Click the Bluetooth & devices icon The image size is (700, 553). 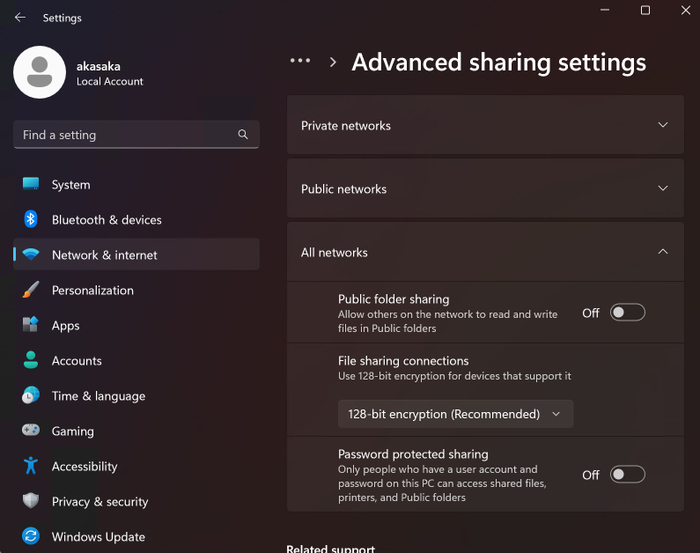pyautogui.click(x=31, y=220)
